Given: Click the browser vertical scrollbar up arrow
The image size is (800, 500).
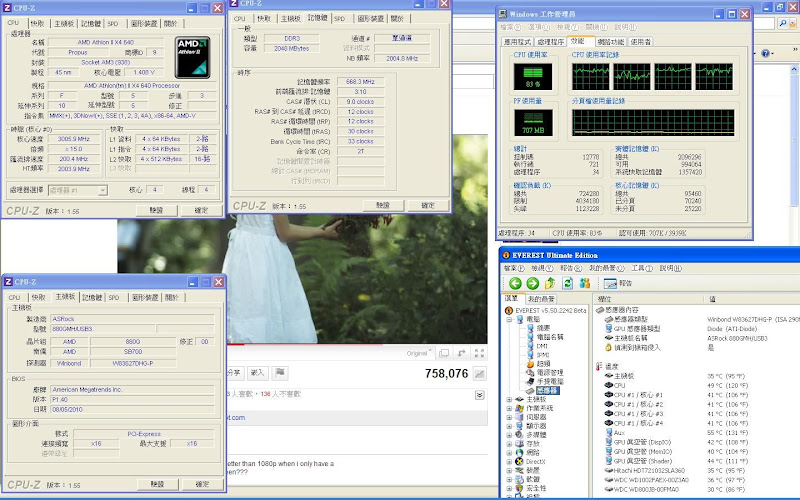Looking at the screenshot, I should [x=795, y=68].
